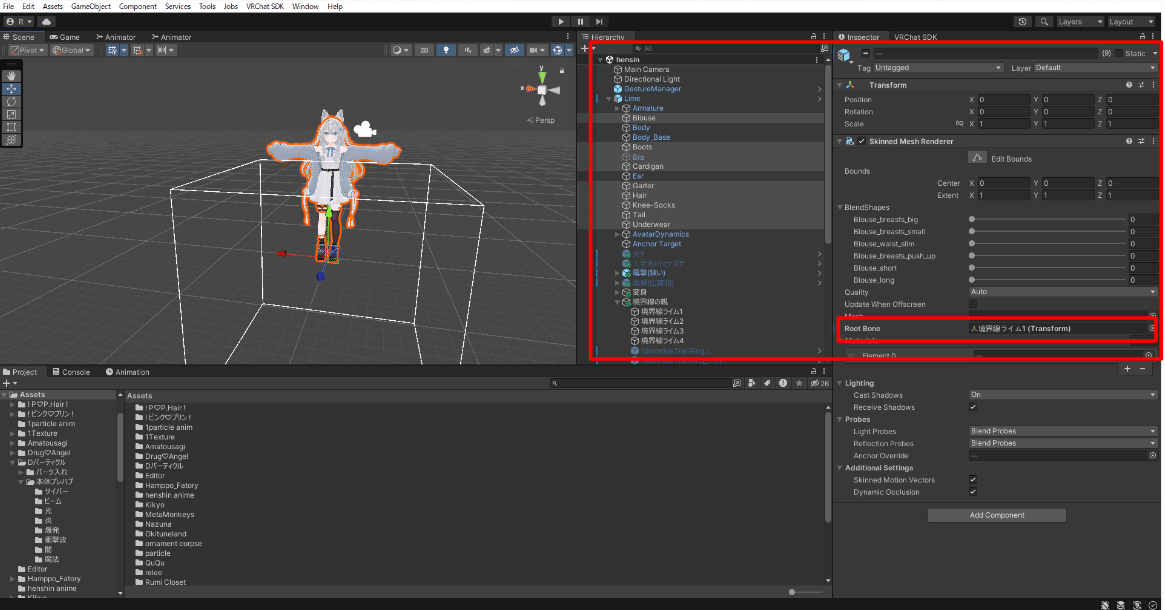Open the global search icon

tap(1044, 22)
